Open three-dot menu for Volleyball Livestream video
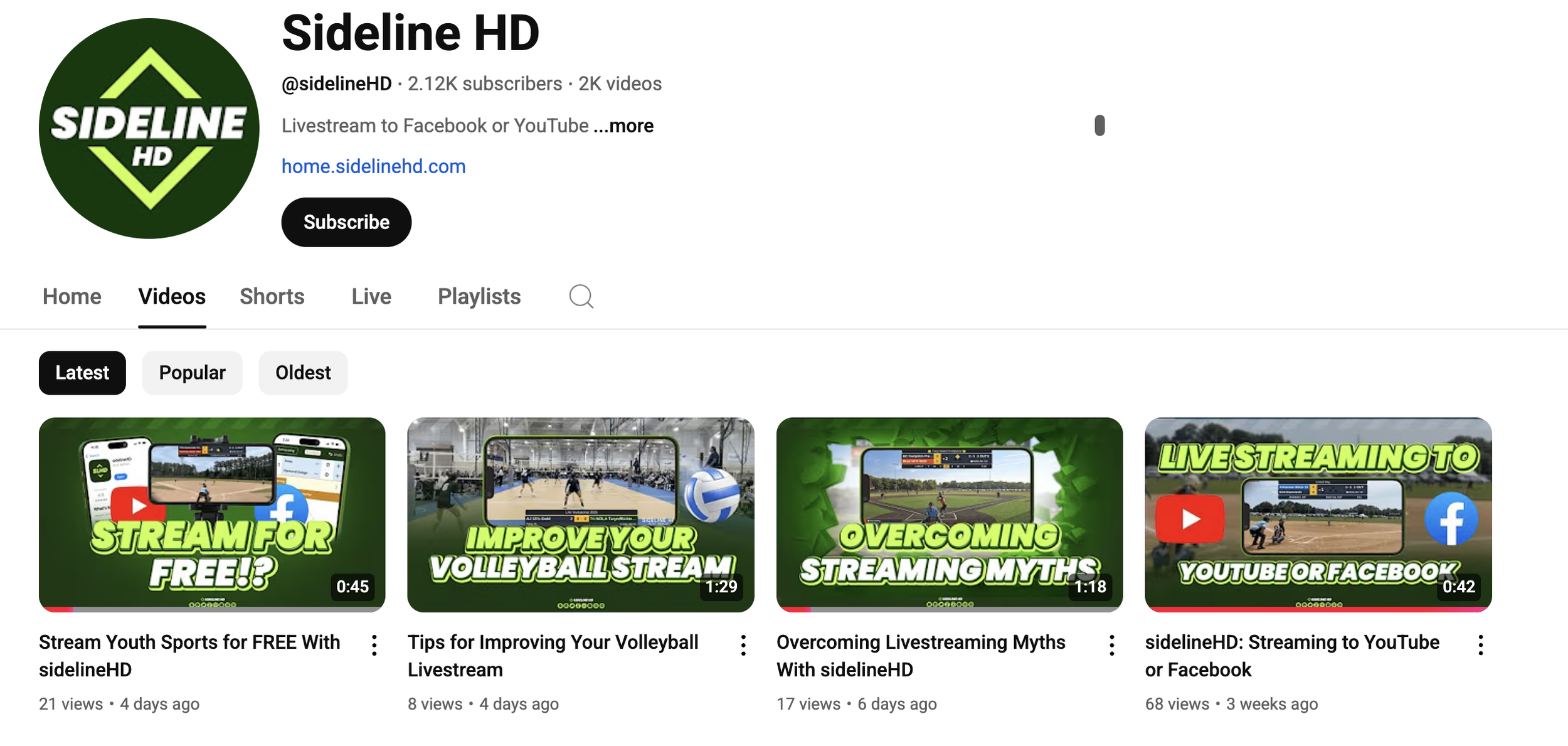This screenshot has height=746, width=1568. click(x=743, y=645)
